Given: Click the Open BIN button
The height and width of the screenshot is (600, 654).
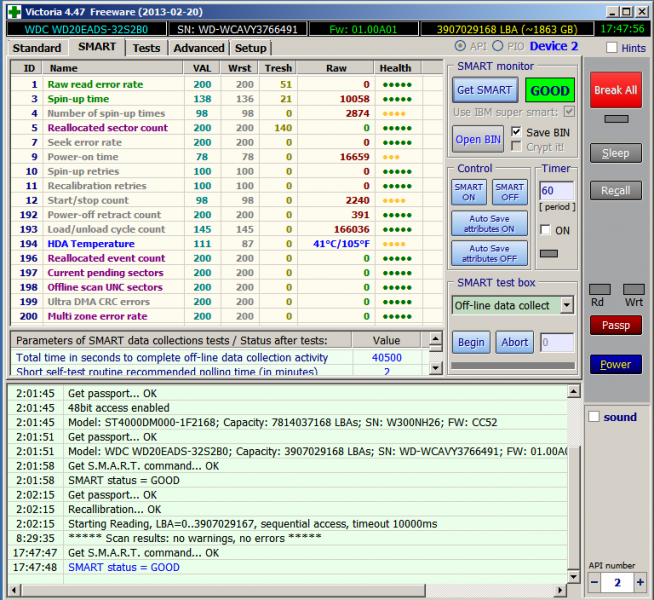Looking at the screenshot, I should pos(478,139).
